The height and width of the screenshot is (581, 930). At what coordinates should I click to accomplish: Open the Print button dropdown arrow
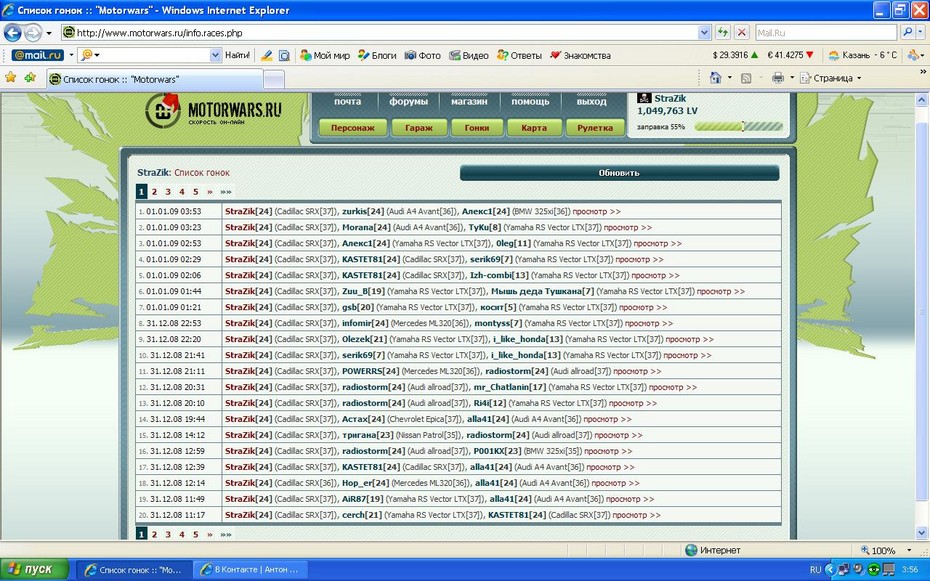[792, 78]
